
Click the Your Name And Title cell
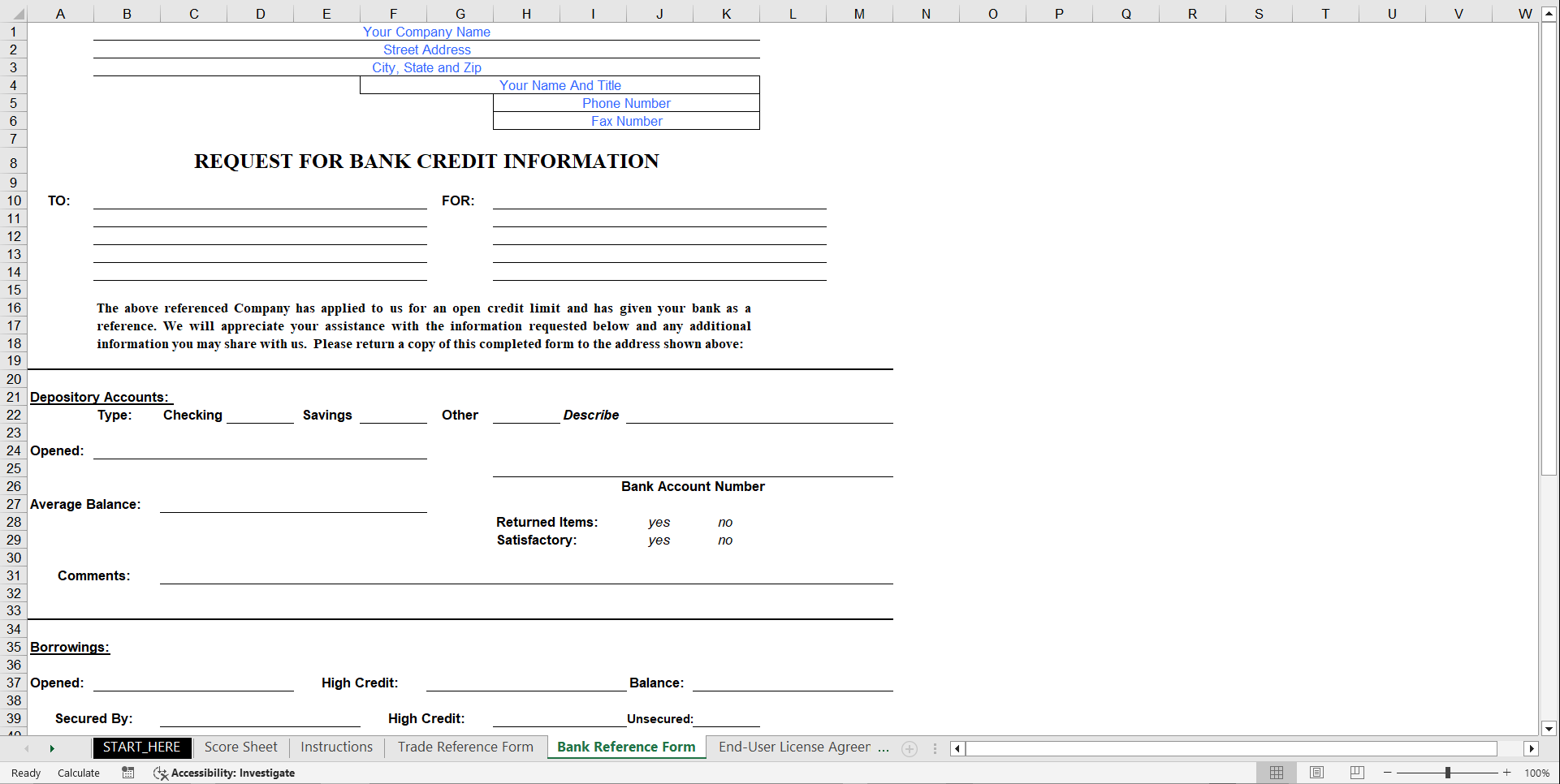click(560, 85)
